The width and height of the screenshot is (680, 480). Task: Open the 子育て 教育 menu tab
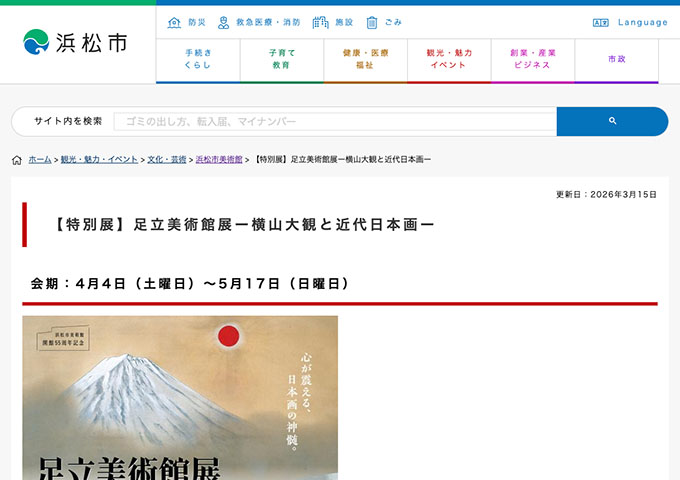(x=282, y=59)
